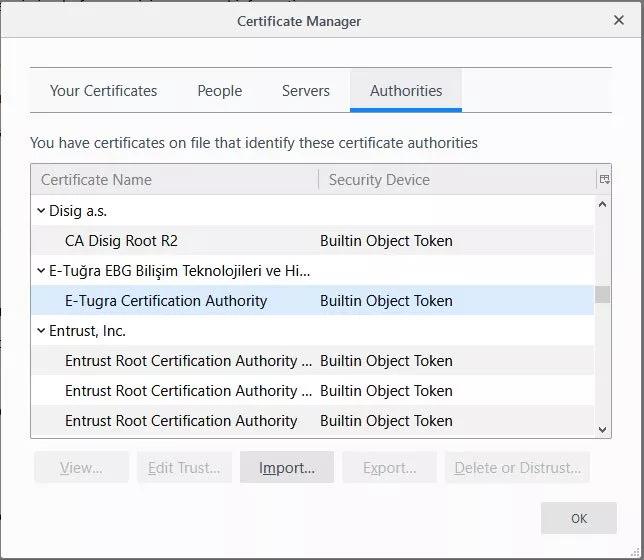Click the Export... button
This screenshot has height=560, width=644.
point(389,467)
